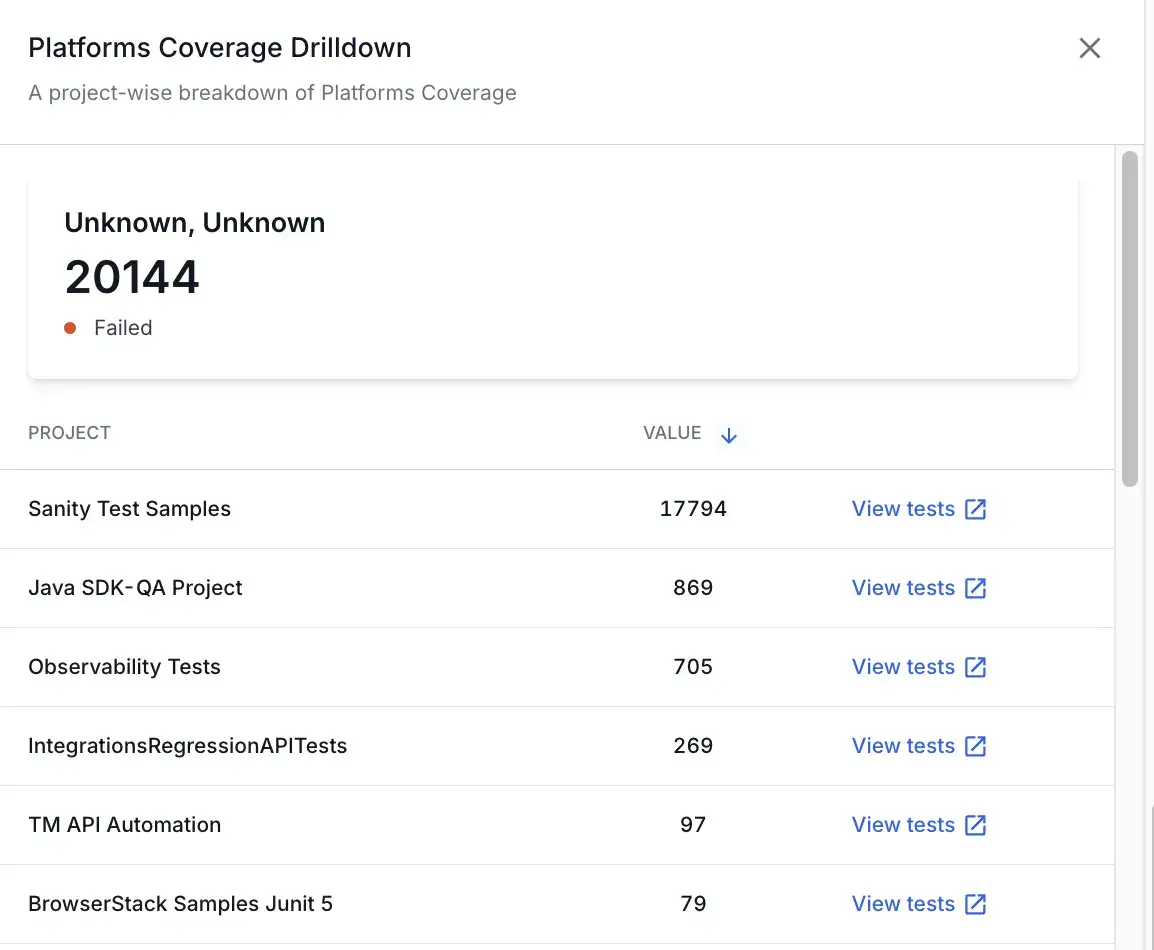Click external-link icon for BrowserStack Samples Junit 5
The height and width of the screenshot is (950, 1154).
pos(975,904)
